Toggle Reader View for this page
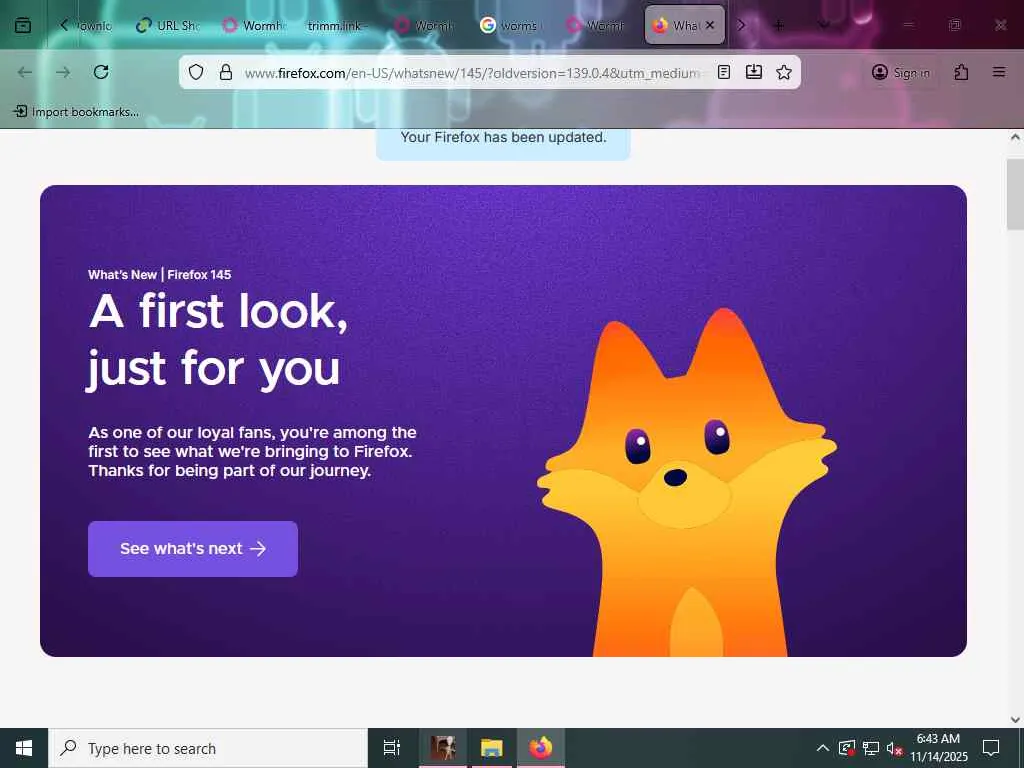1024x768 pixels. point(724,72)
